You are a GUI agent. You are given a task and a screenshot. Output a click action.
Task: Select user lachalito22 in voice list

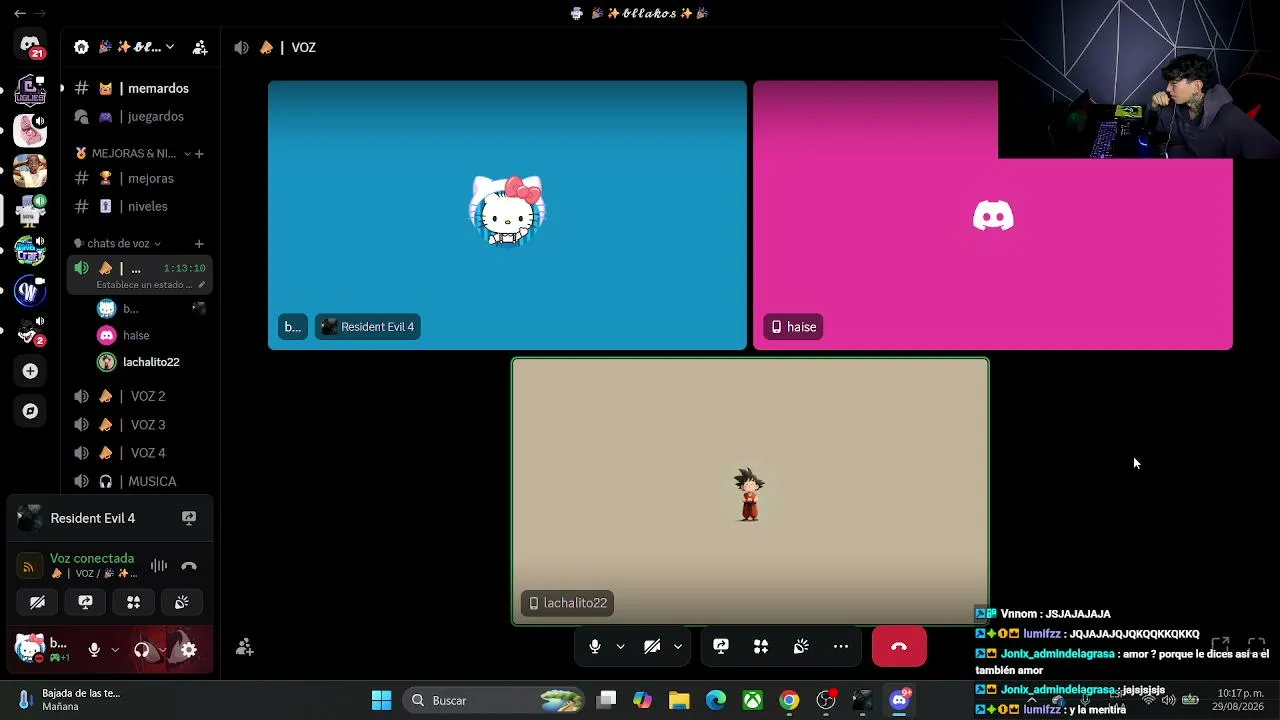151,362
